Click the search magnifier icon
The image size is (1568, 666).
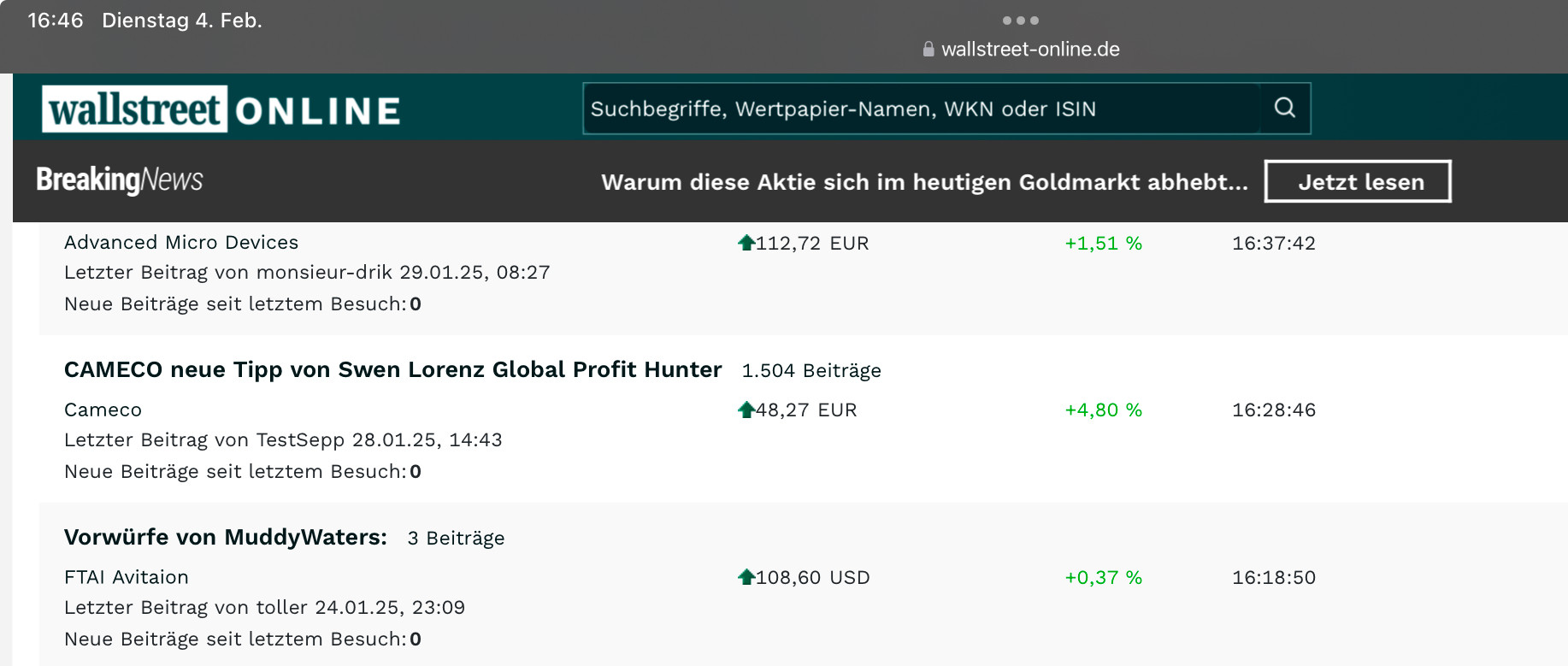1284,108
